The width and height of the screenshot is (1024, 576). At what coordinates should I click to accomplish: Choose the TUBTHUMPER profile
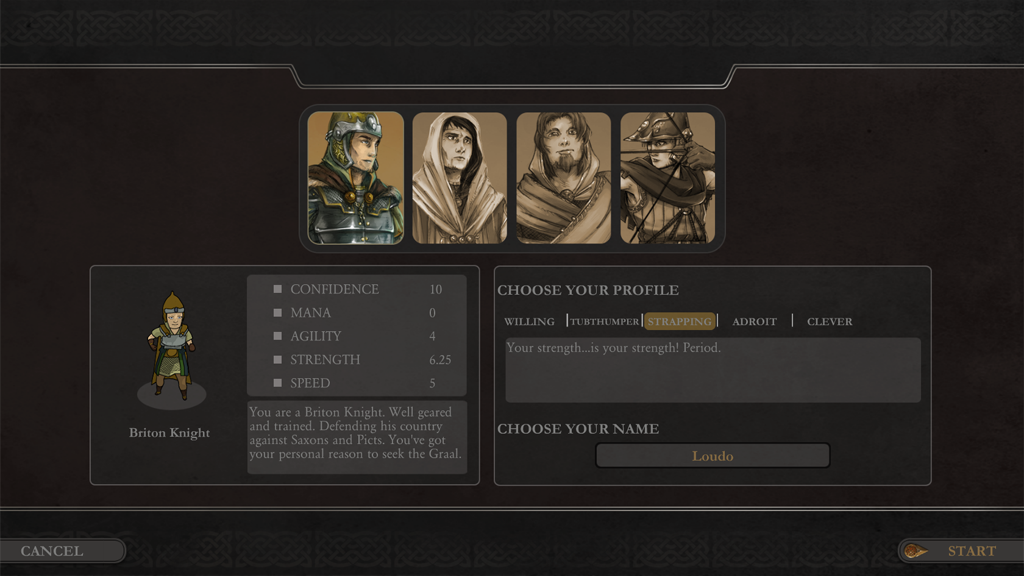[605, 321]
